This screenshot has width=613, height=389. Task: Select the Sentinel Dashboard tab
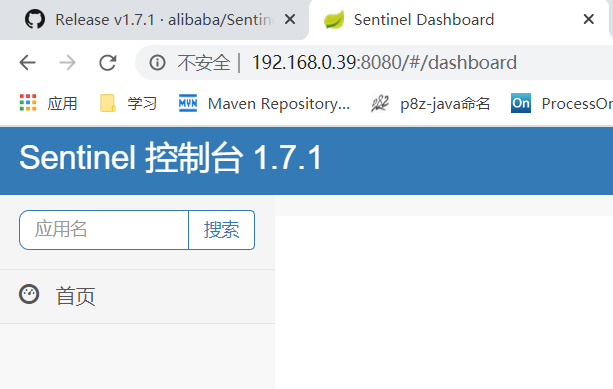click(x=423, y=20)
